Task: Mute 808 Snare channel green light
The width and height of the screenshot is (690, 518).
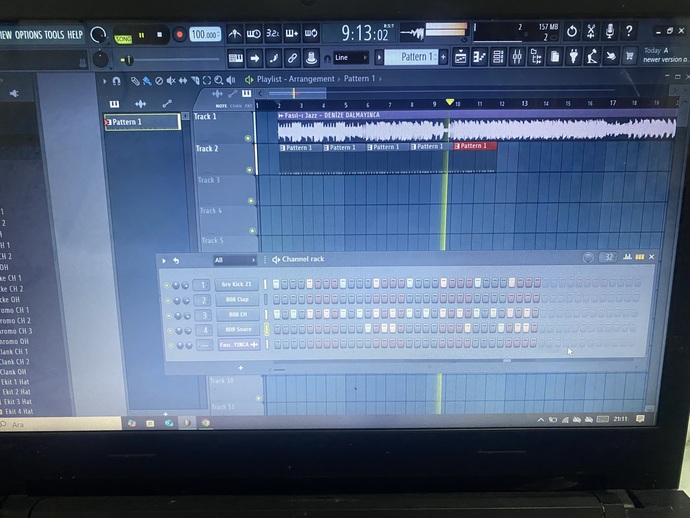Action: 170,331
